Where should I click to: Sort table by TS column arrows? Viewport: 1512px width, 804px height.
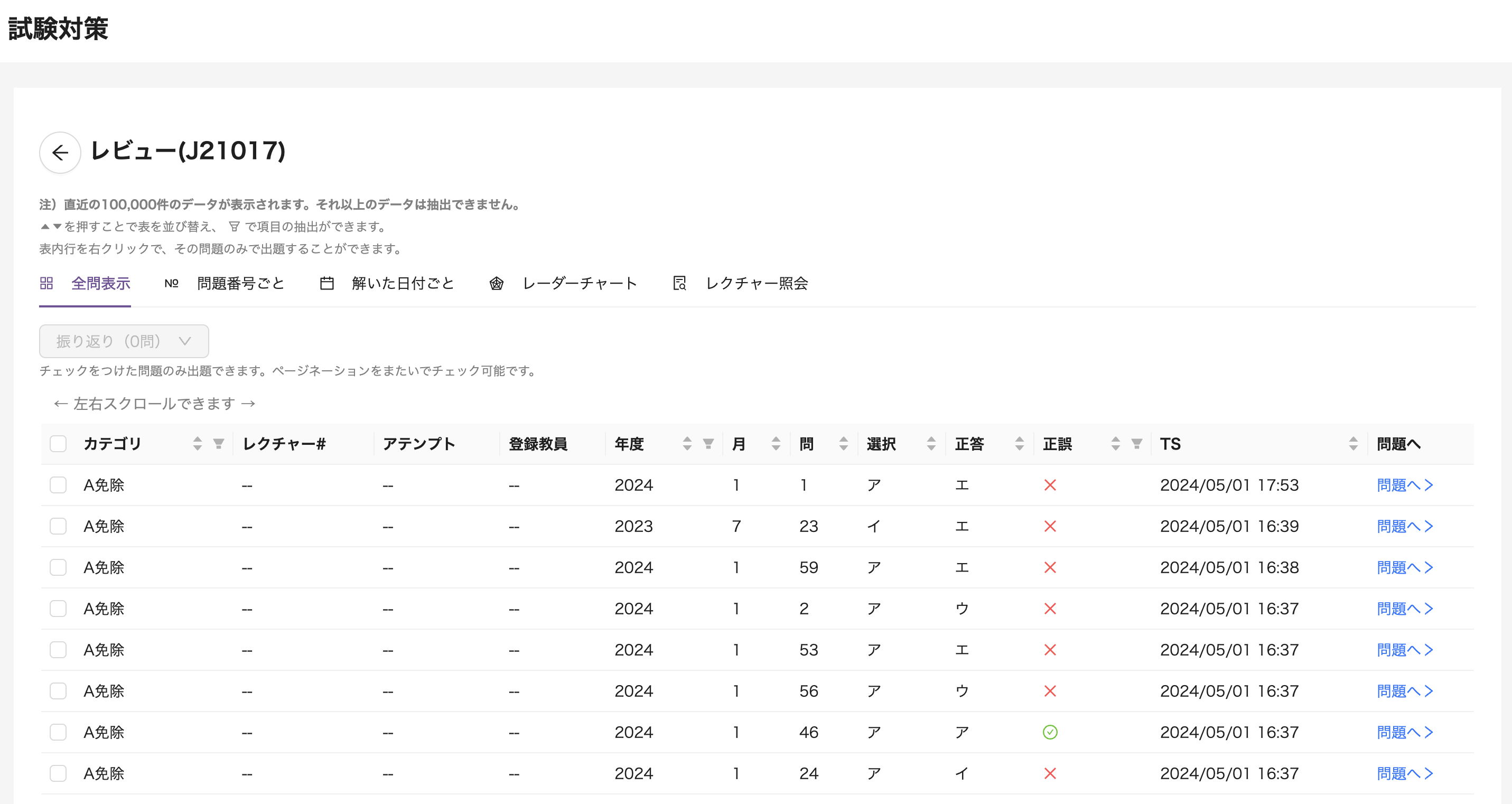[x=1353, y=444]
